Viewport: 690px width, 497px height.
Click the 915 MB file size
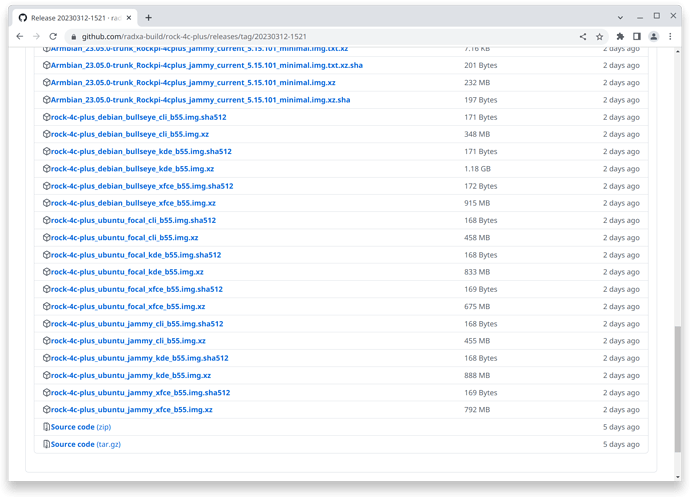pyautogui.click(x=477, y=203)
